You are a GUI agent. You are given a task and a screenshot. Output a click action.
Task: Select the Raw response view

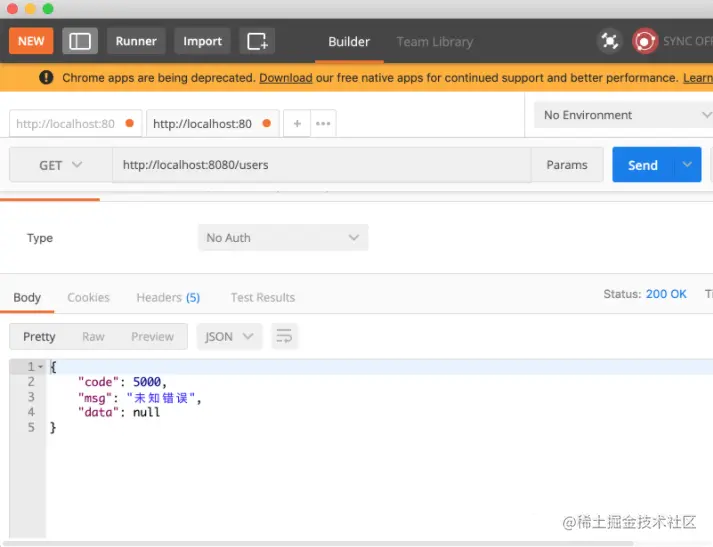[x=93, y=336]
